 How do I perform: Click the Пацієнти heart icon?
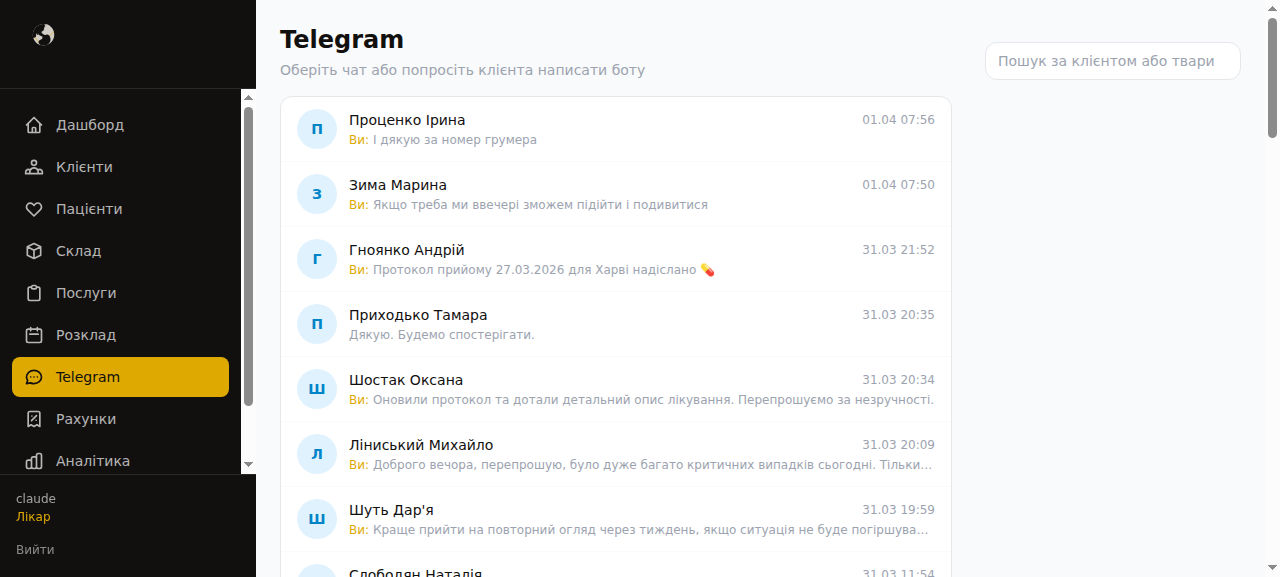34,209
